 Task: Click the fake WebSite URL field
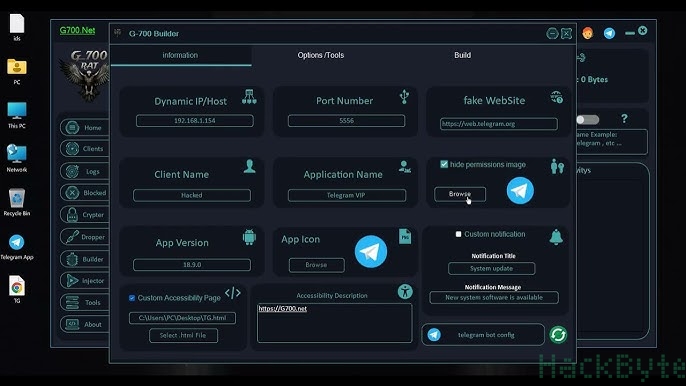[x=499, y=124]
